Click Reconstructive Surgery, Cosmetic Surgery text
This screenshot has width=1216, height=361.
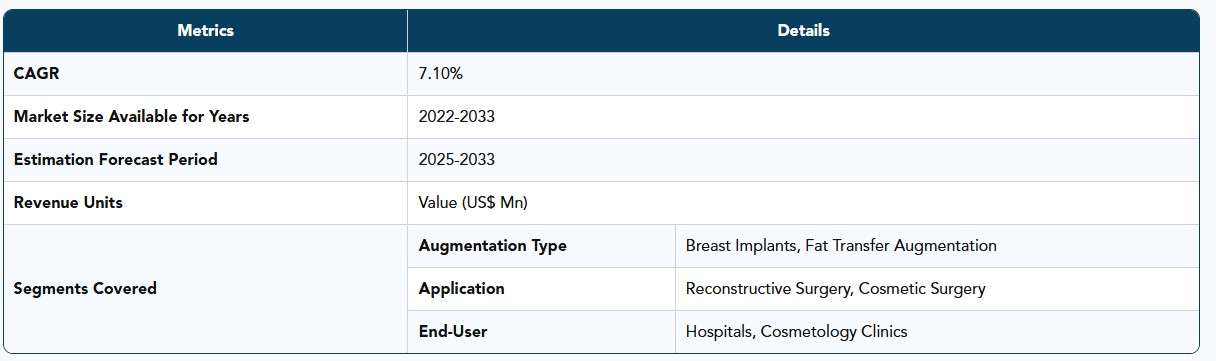[835, 288]
